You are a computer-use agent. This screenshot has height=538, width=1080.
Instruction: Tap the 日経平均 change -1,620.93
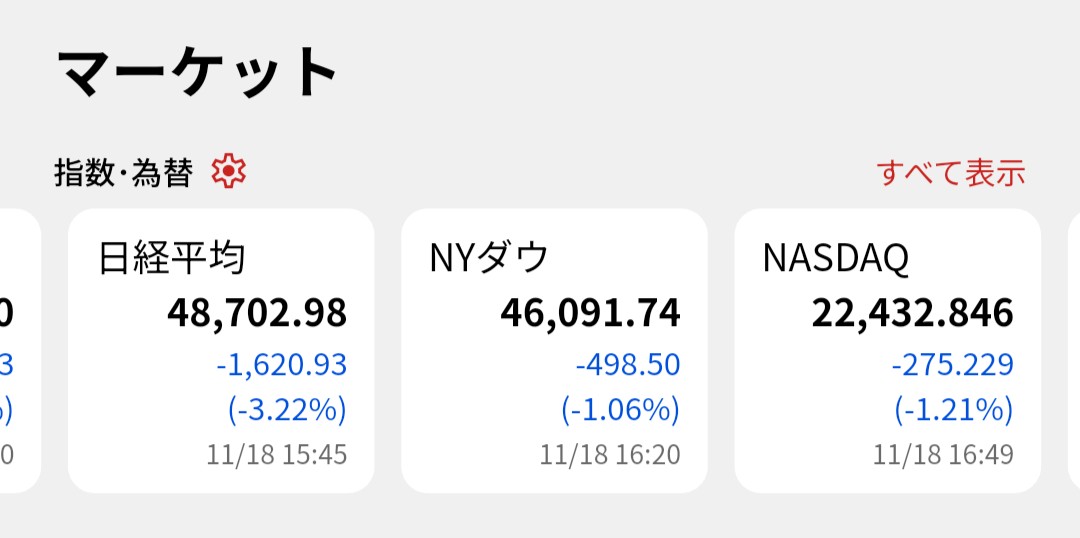(281, 365)
